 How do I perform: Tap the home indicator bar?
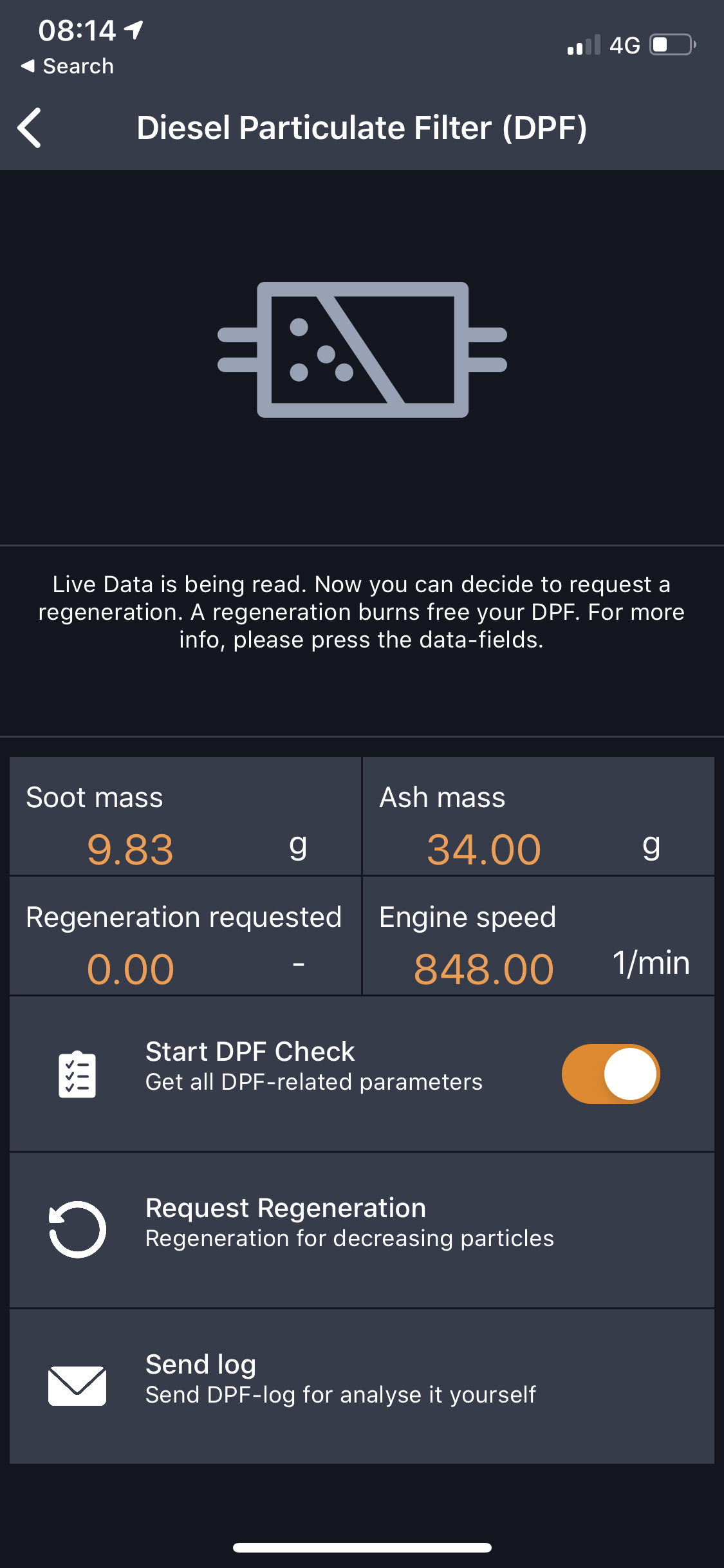(x=362, y=1547)
